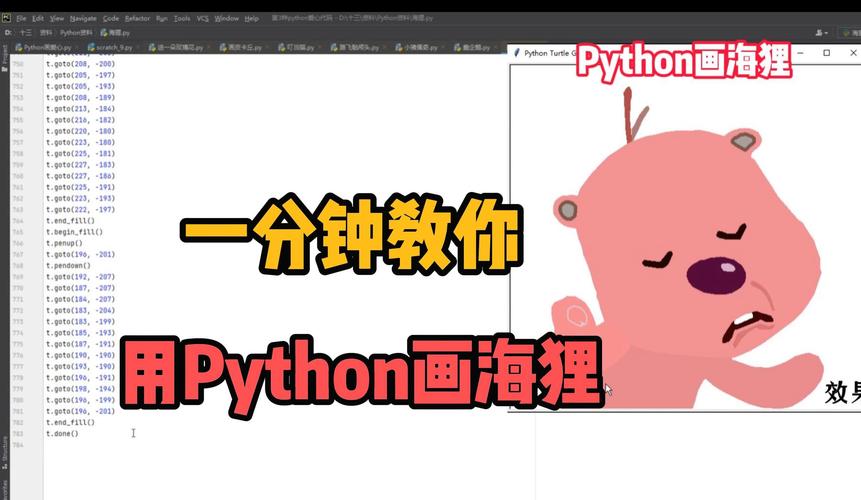Click the line t.begin_fill()
The height and width of the screenshot is (500, 861).
pos(74,232)
